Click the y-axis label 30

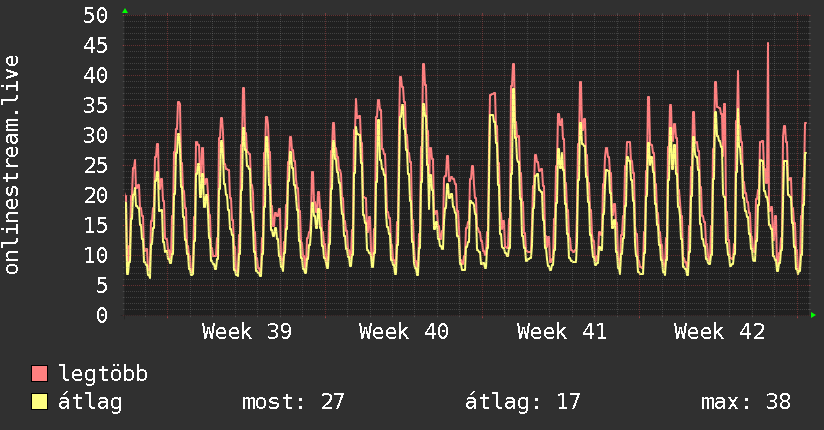[x=96, y=135]
